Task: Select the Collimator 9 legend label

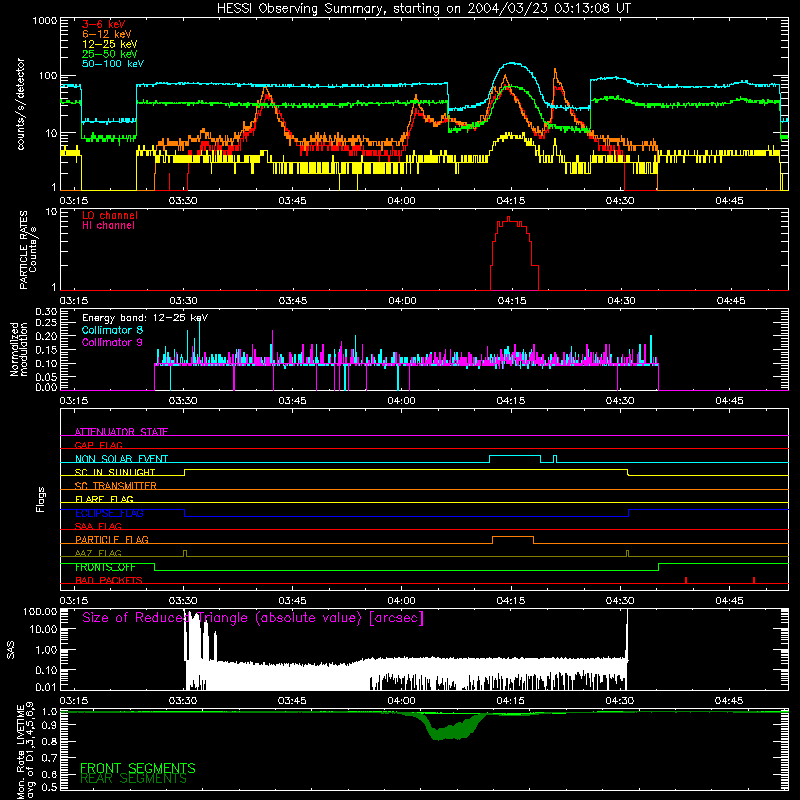Action: point(112,342)
